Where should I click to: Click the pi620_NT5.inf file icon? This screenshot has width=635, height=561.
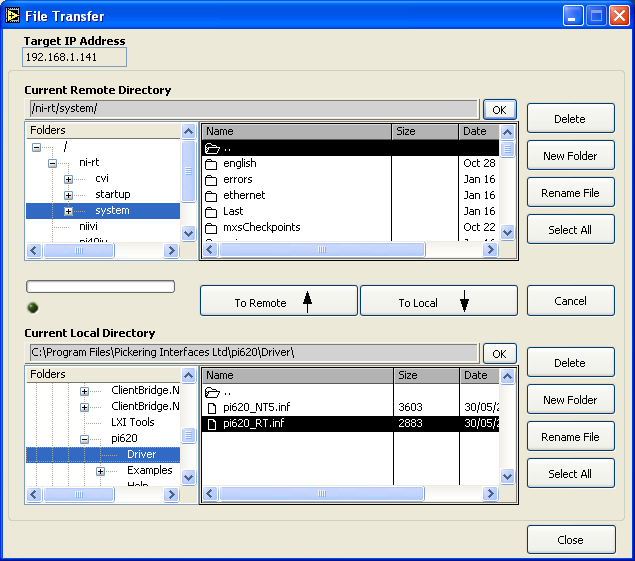(x=211, y=408)
